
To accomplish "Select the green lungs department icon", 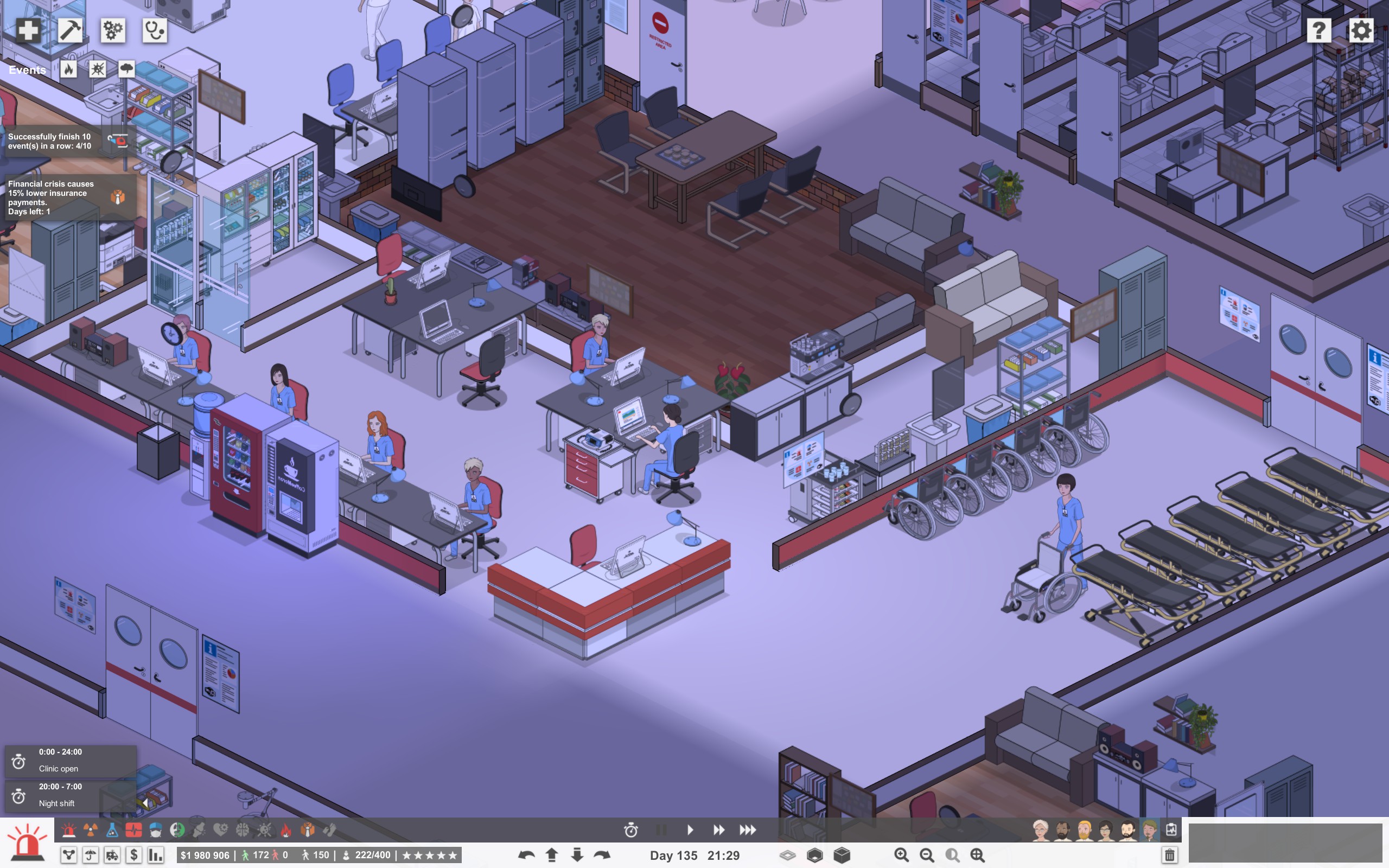I will [177, 829].
